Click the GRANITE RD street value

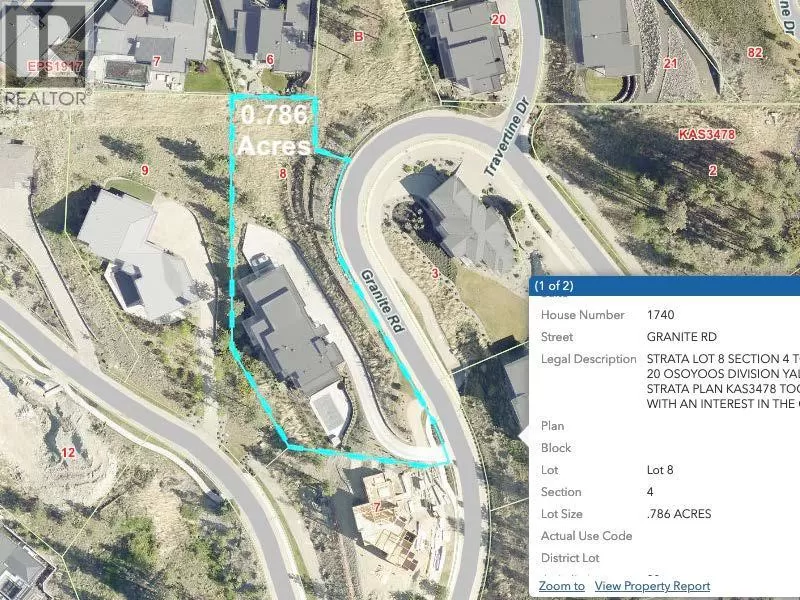(682, 337)
